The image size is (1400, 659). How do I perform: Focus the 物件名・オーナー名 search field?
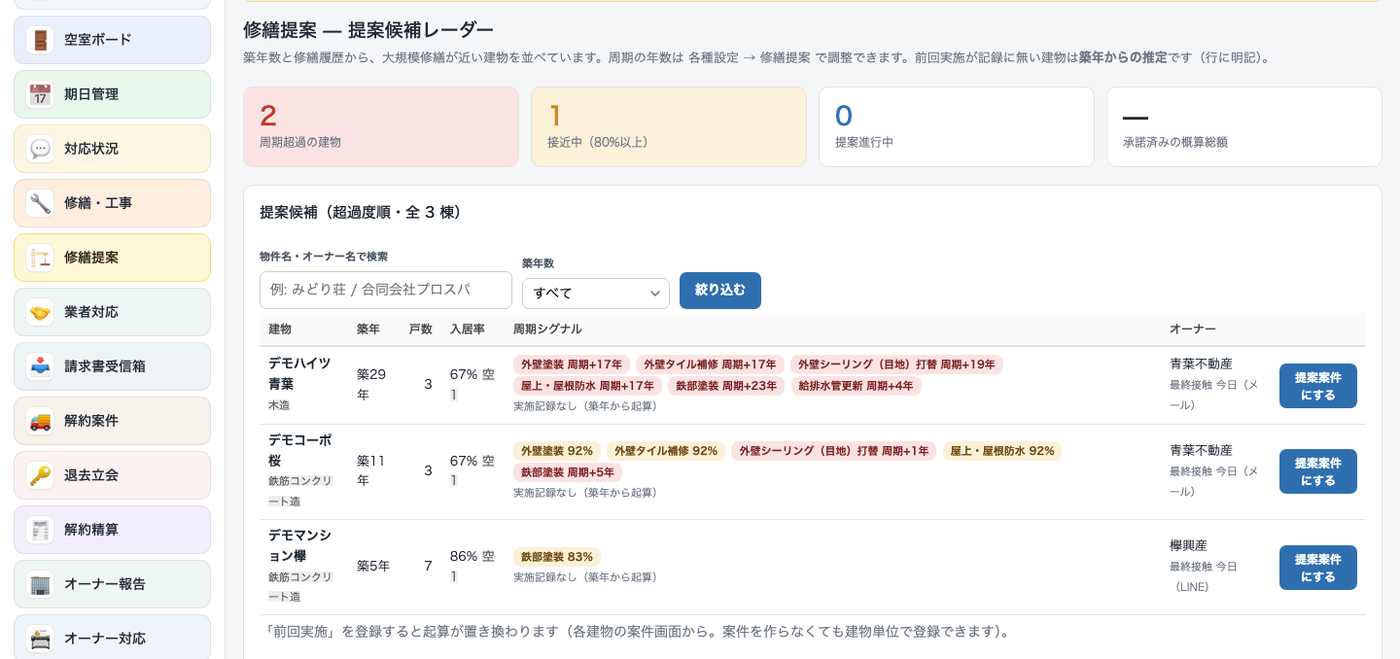pos(386,290)
